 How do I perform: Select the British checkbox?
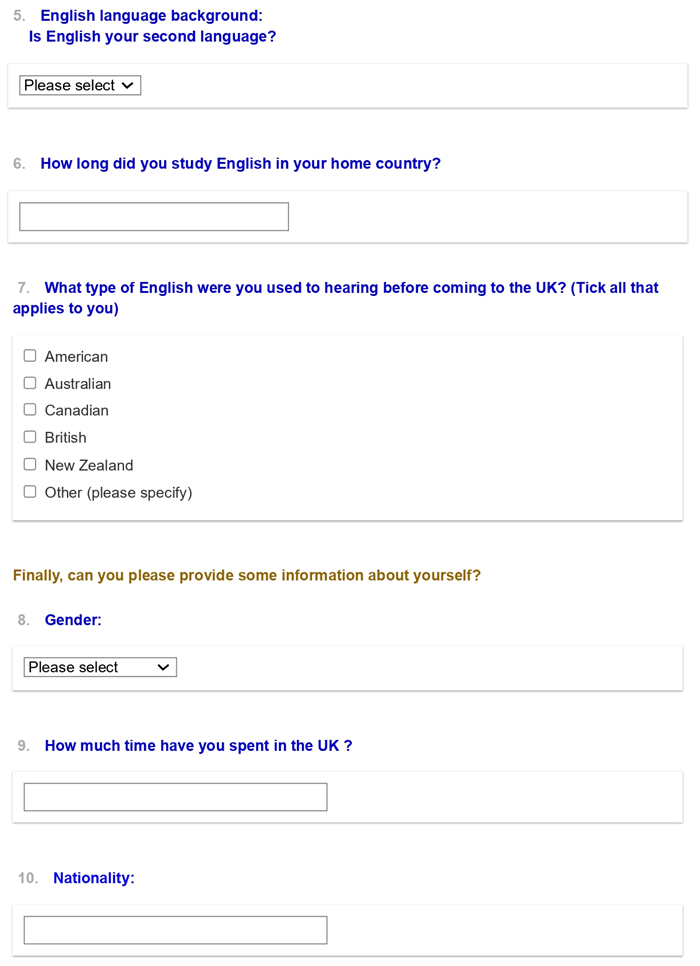click(30, 437)
